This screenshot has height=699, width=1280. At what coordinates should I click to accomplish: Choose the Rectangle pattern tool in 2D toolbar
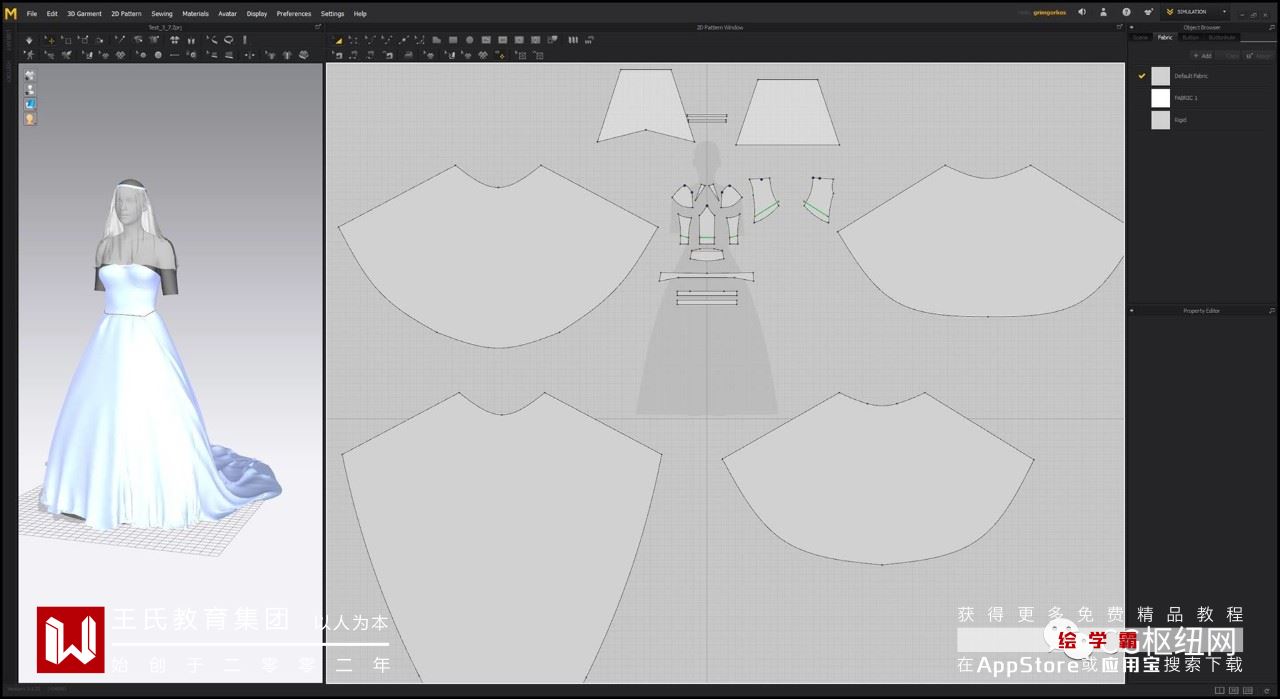pos(453,40)
